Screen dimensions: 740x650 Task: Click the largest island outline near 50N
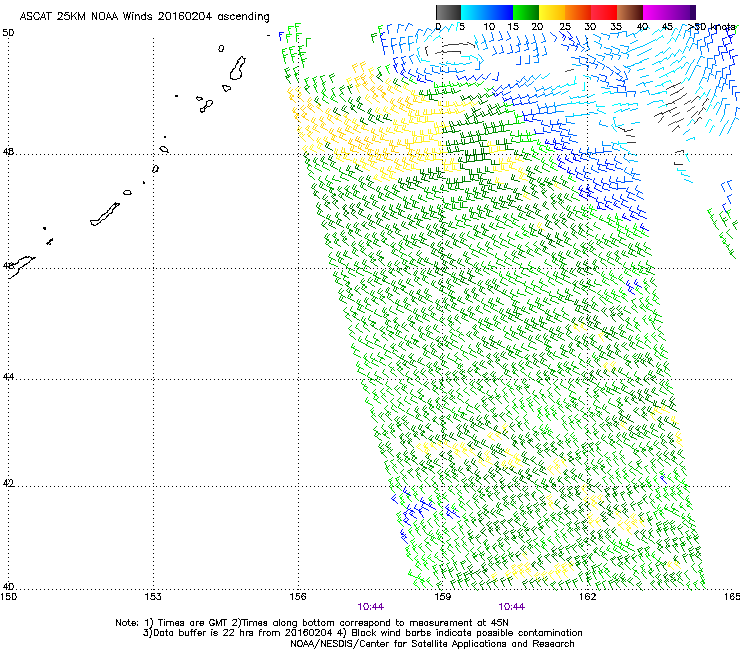(238, 68)
